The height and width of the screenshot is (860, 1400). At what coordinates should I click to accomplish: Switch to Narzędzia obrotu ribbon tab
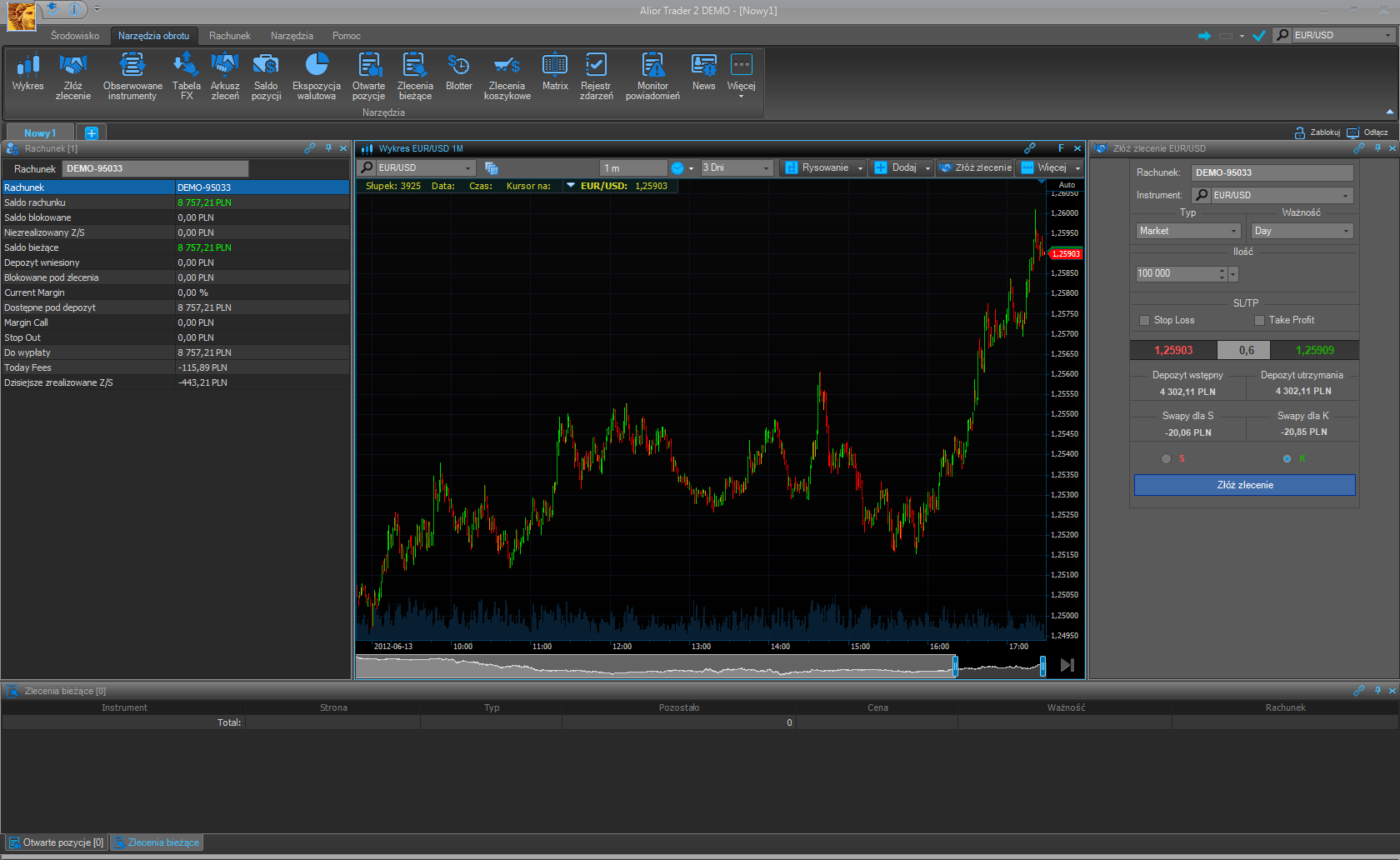pos(153,36)
